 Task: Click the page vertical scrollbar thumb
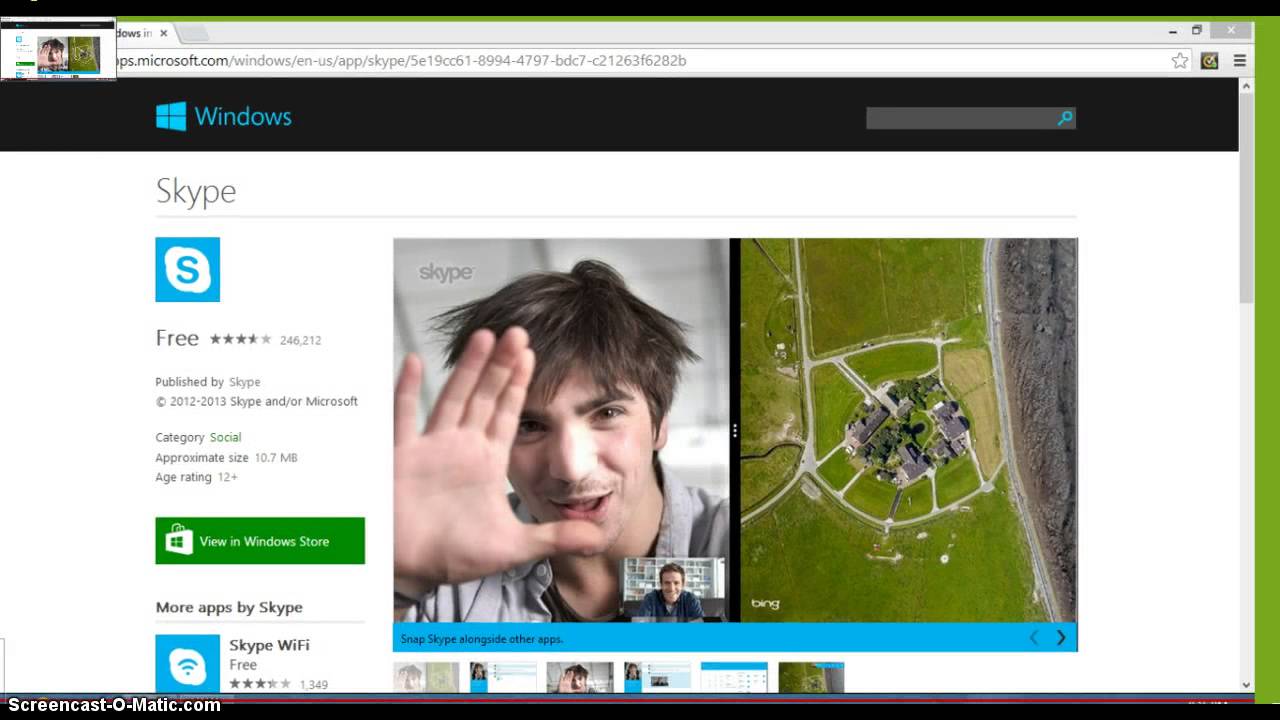(1246, 198)
